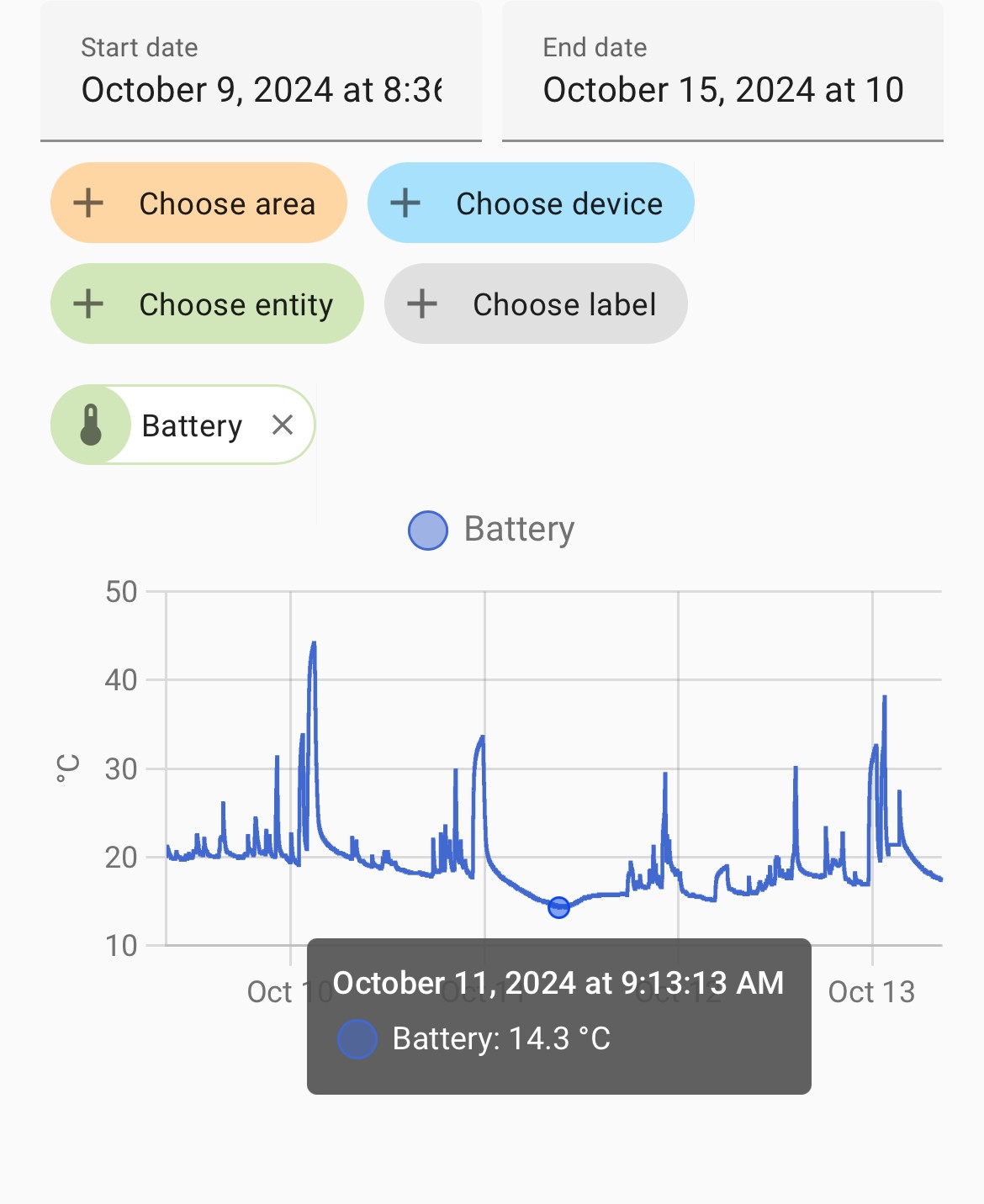
Task: Click the highest temperature peak near Oct 10
Action: (x=314, y=643)
